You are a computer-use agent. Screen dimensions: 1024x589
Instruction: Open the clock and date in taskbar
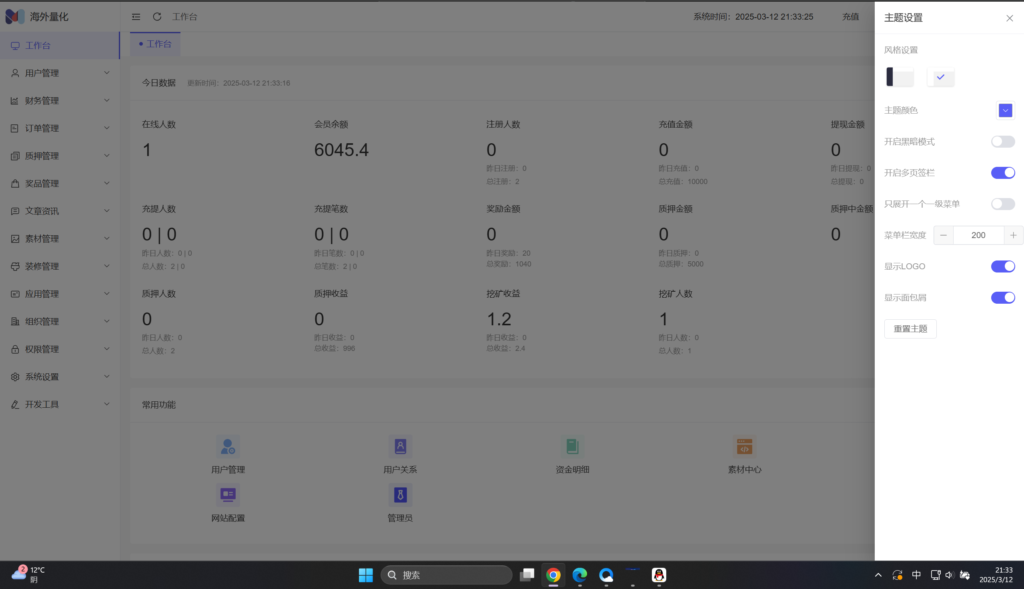coord(996,575)
